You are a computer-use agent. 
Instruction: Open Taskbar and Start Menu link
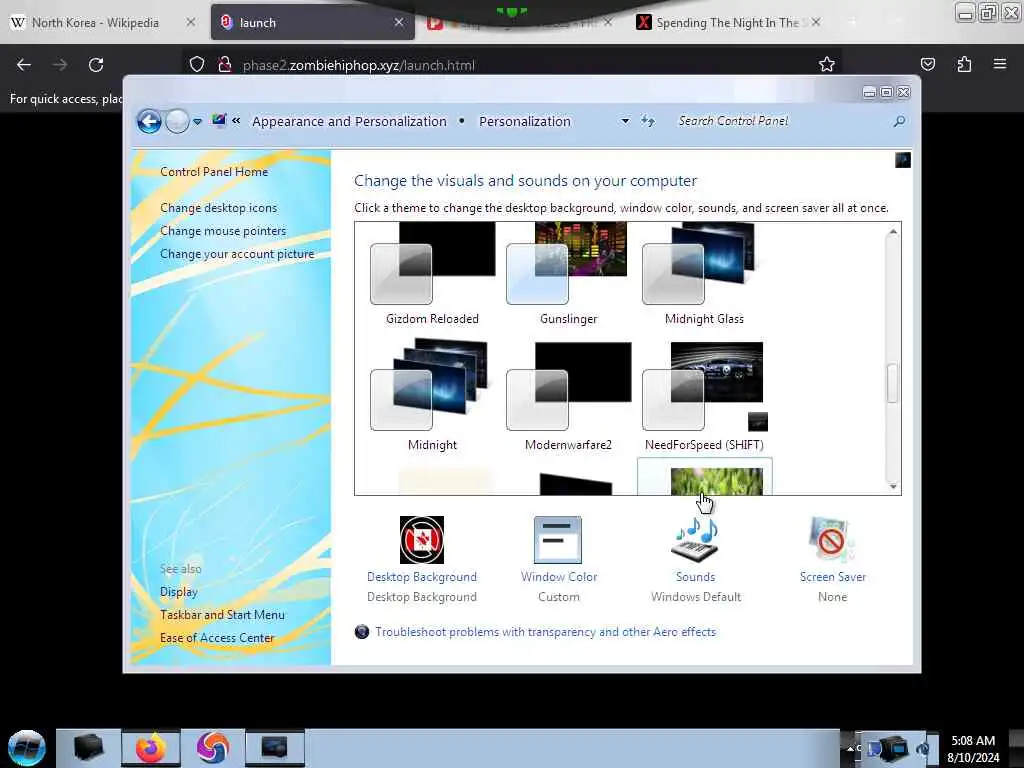(222, 615)
